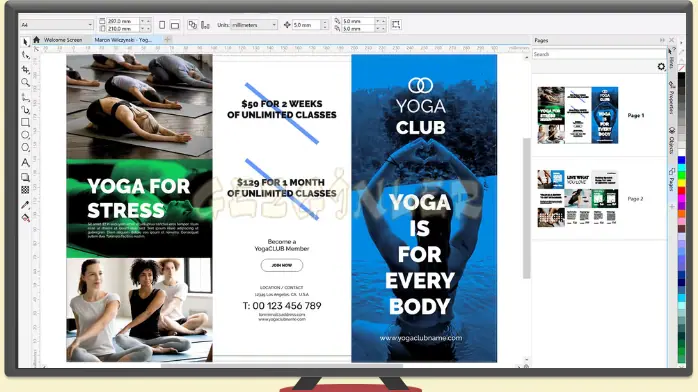Pick the blue swatch in palette
The height and width of the screenshot is (392, 698).
(x=681, y=160)
